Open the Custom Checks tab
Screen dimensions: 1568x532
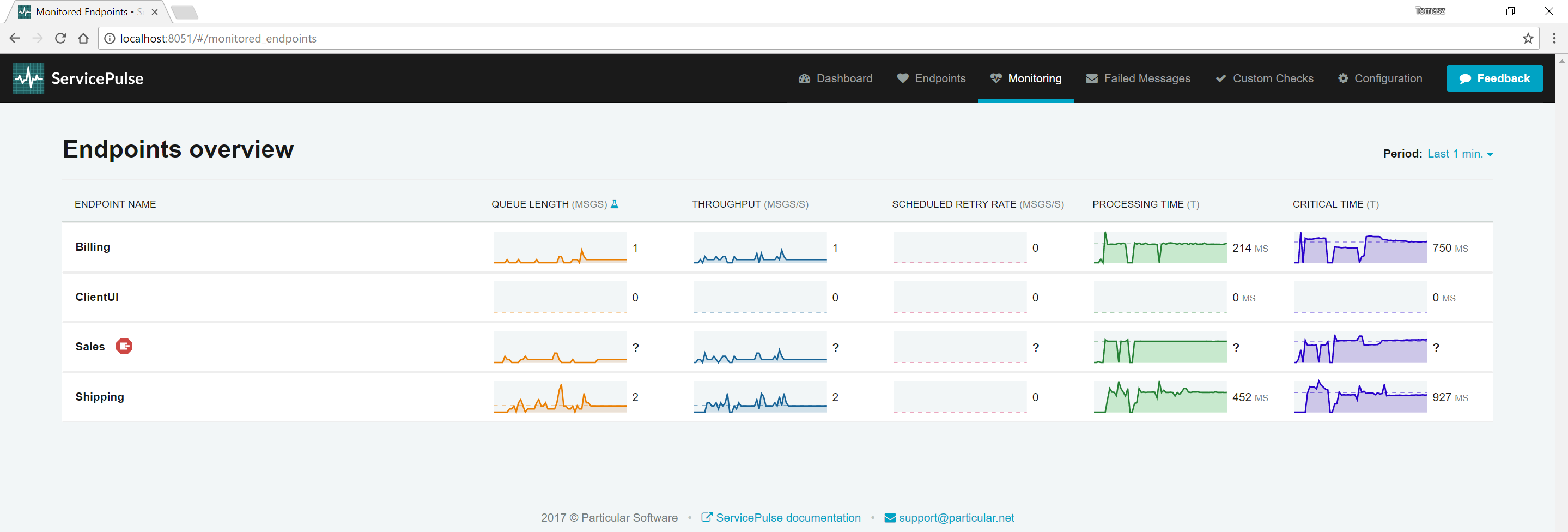[1264, 78]
